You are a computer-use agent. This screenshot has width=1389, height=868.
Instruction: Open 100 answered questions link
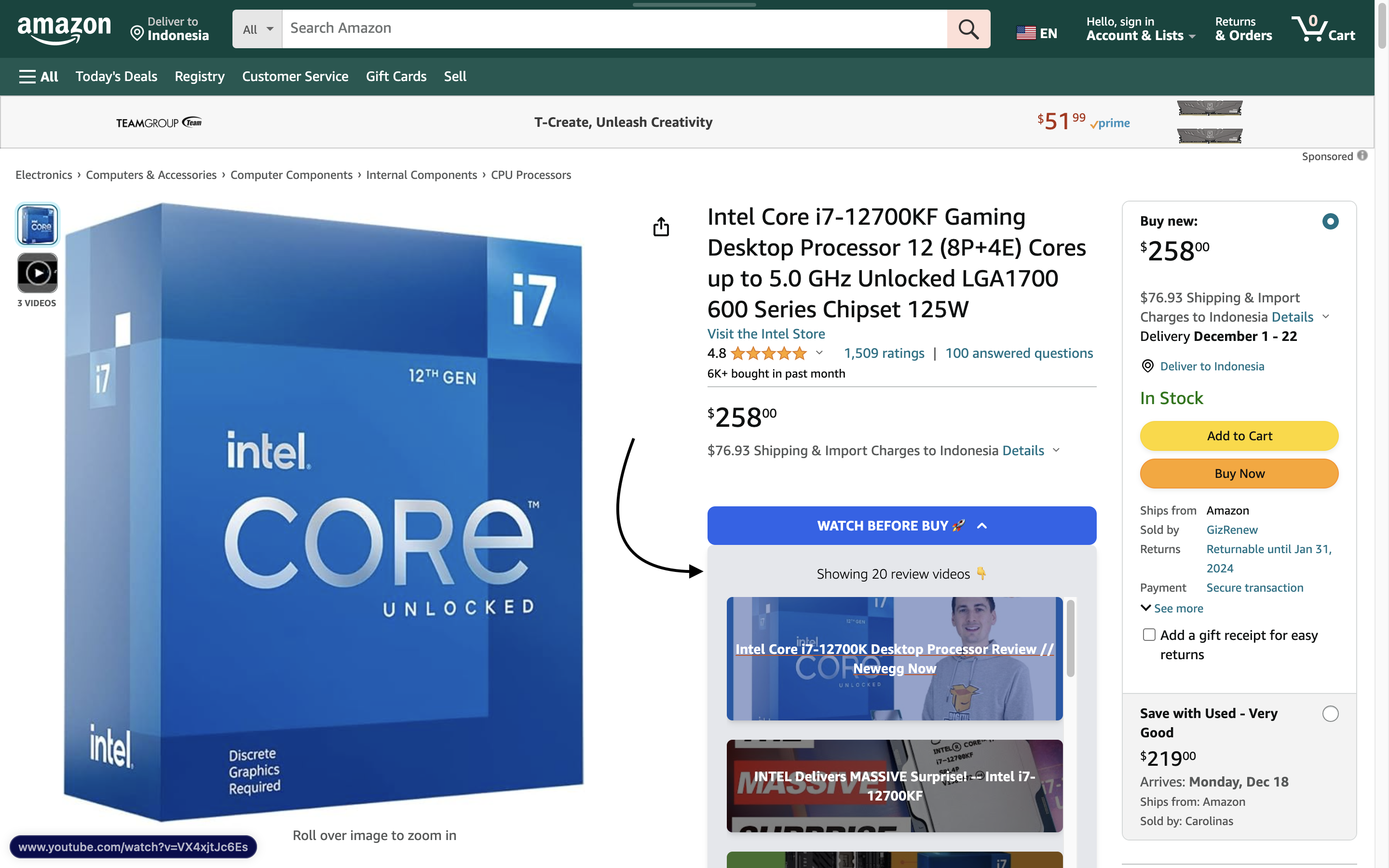point(1019,353)
